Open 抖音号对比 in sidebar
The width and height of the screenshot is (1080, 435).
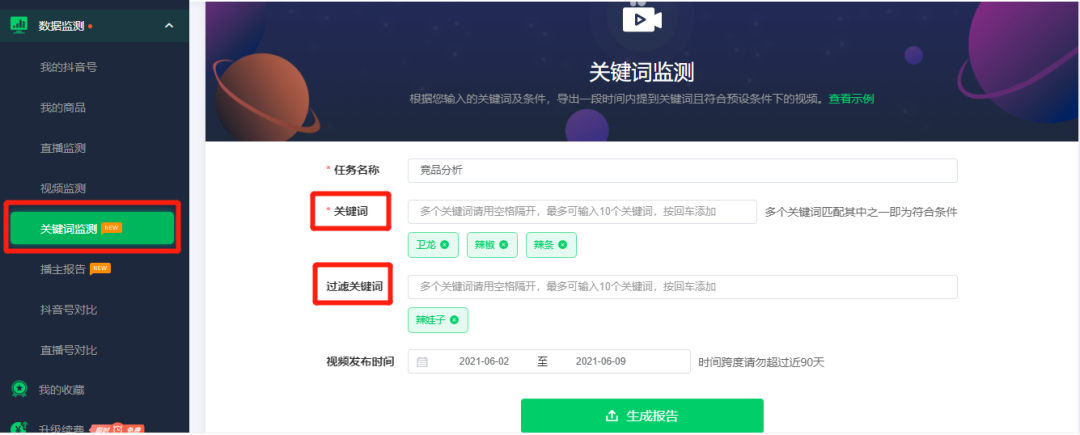tap(68, 310)
